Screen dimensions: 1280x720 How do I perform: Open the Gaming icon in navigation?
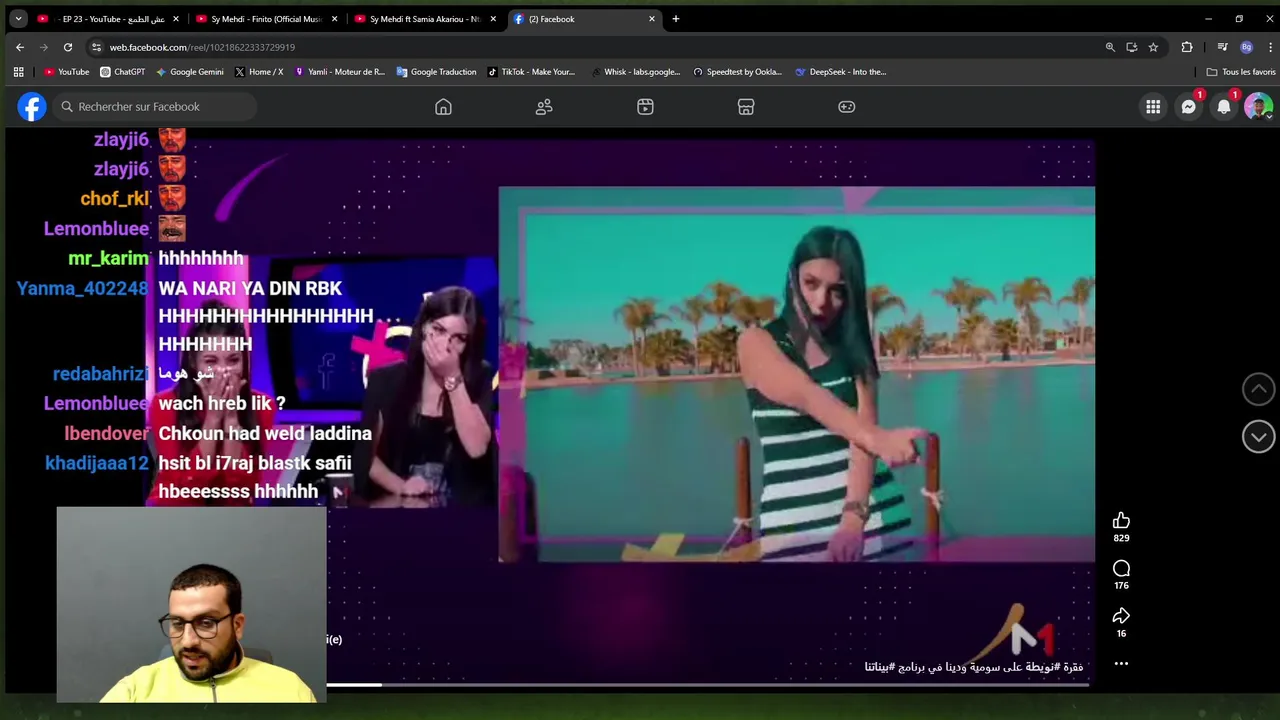847,107
